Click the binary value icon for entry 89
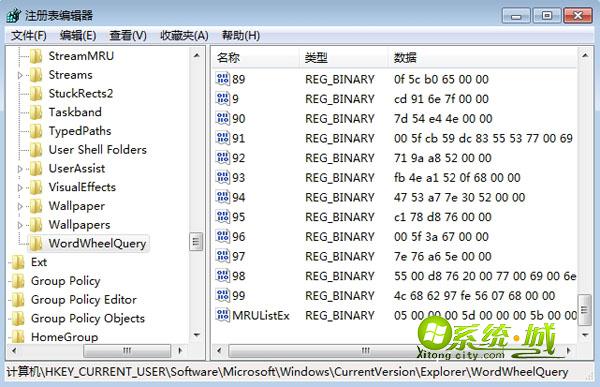 point(222,79)
